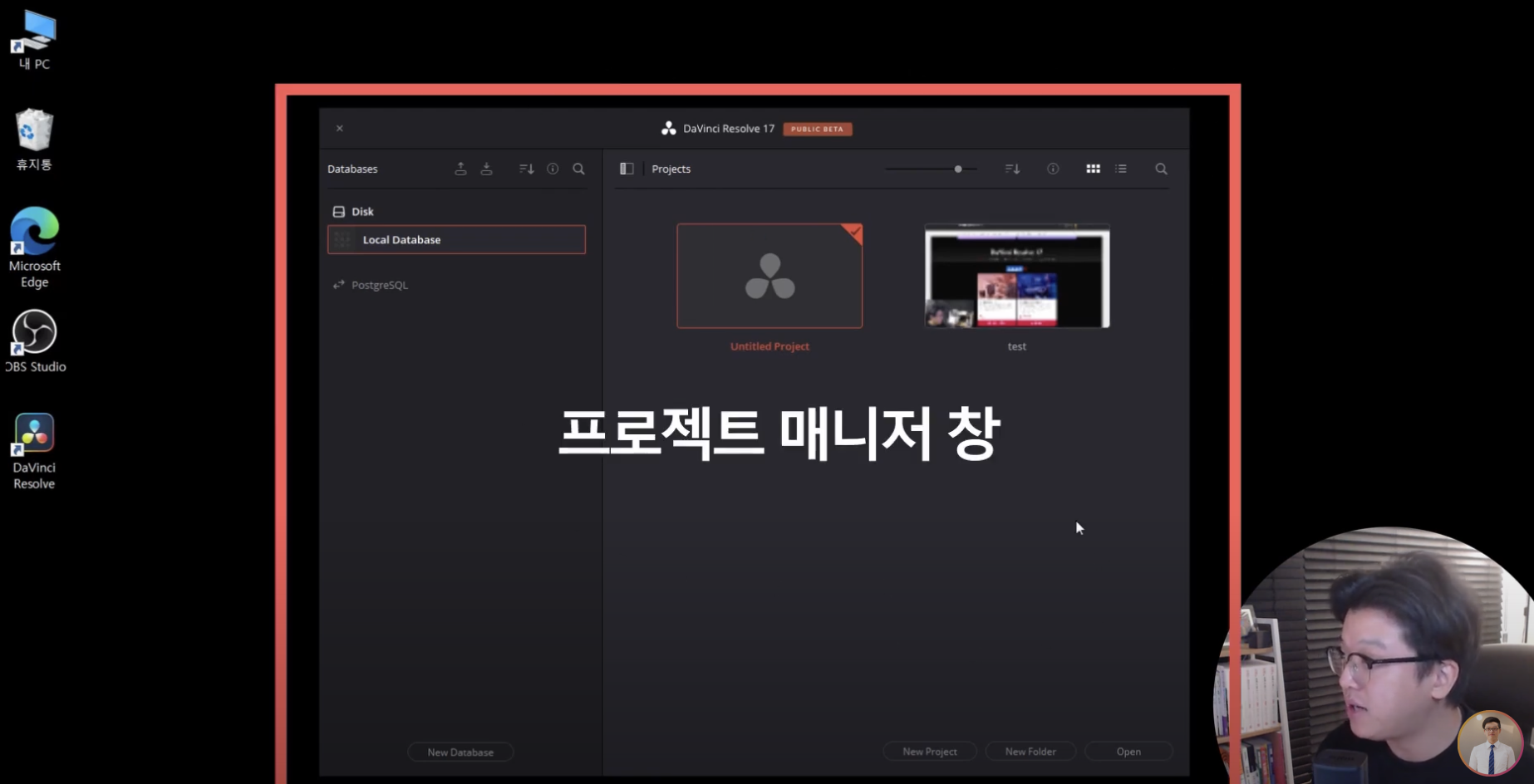The width and height of the screenshot is (1534, 784).
Task: Launch Microsoft Edge from the desktop
Action: (34, 247)
